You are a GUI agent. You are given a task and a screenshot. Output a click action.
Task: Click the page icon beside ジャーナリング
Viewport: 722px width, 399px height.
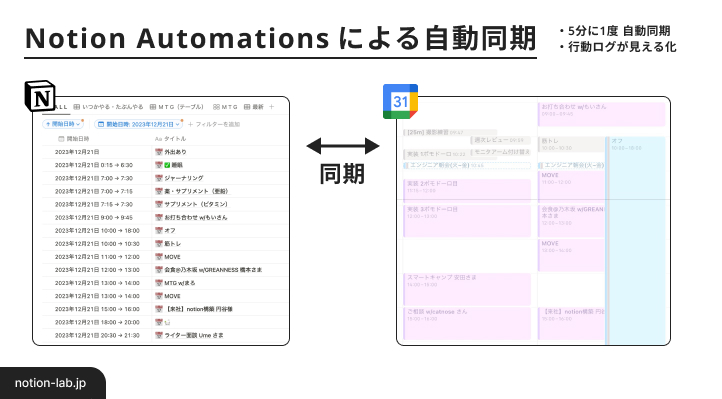(x=159, y=178)
